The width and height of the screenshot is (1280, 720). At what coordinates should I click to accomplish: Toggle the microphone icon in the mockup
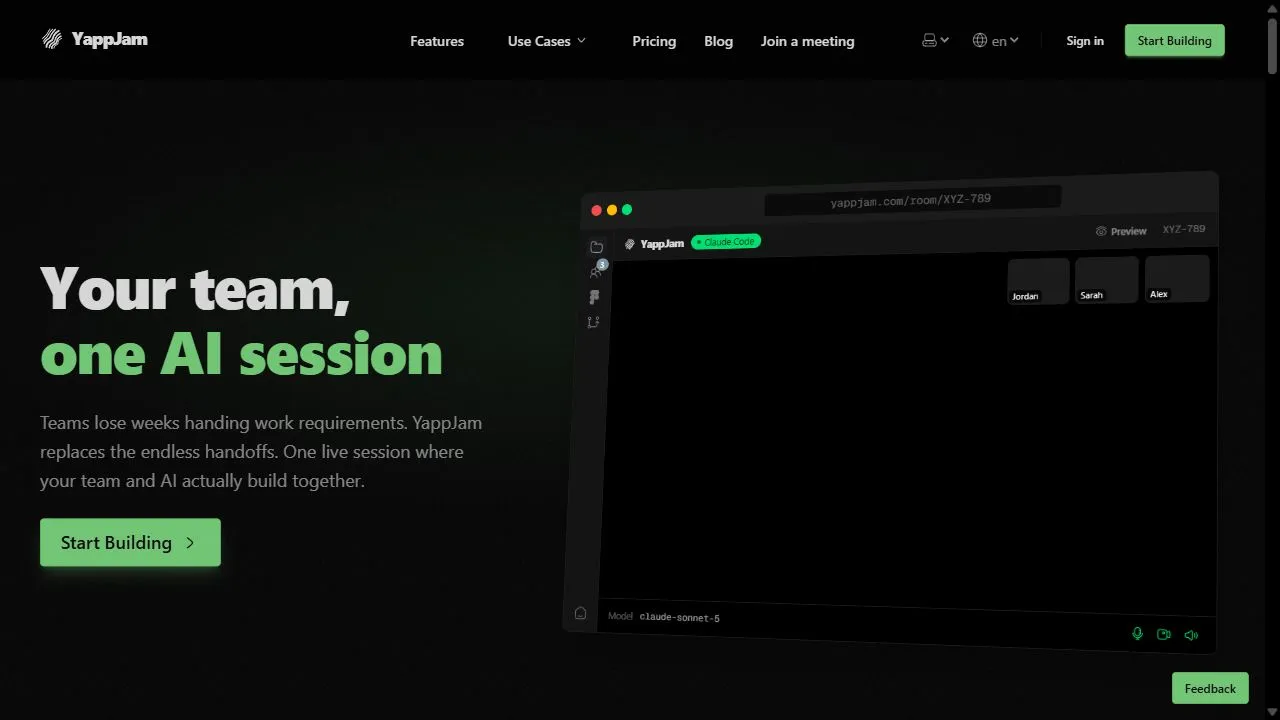pos(1137,633)
